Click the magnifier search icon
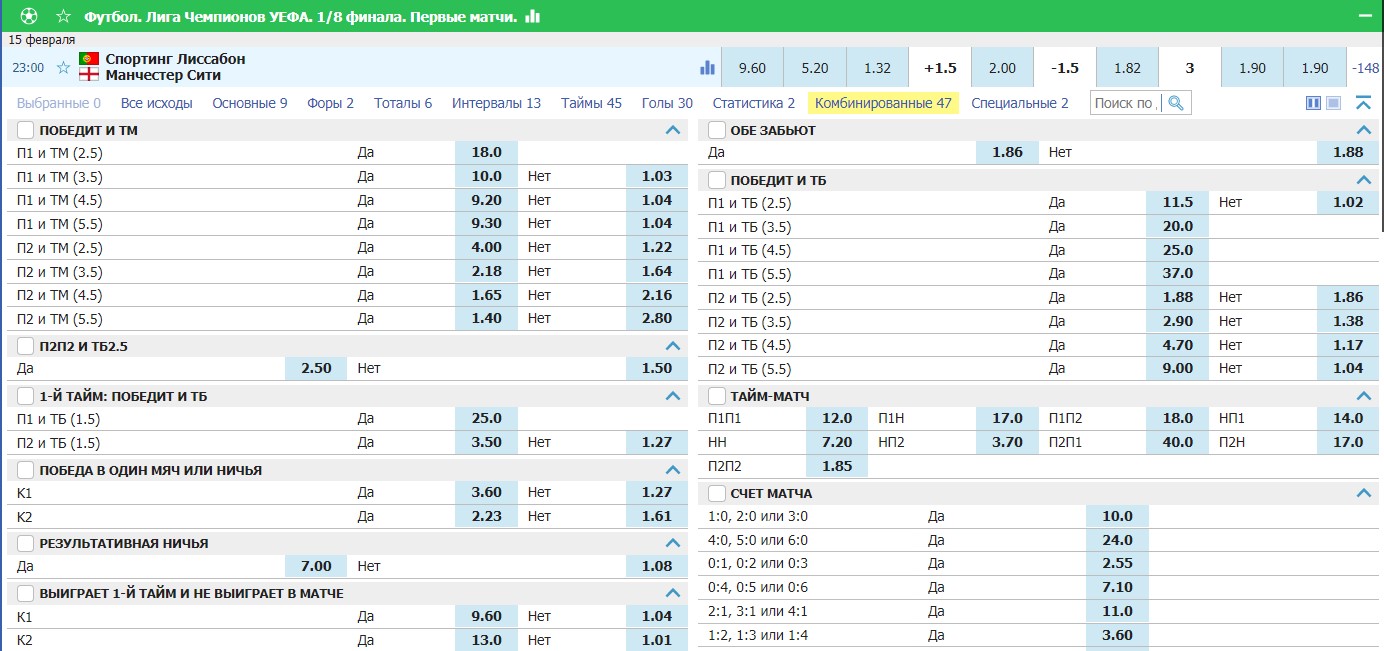1384x651 pixels. pos(1176,103)
